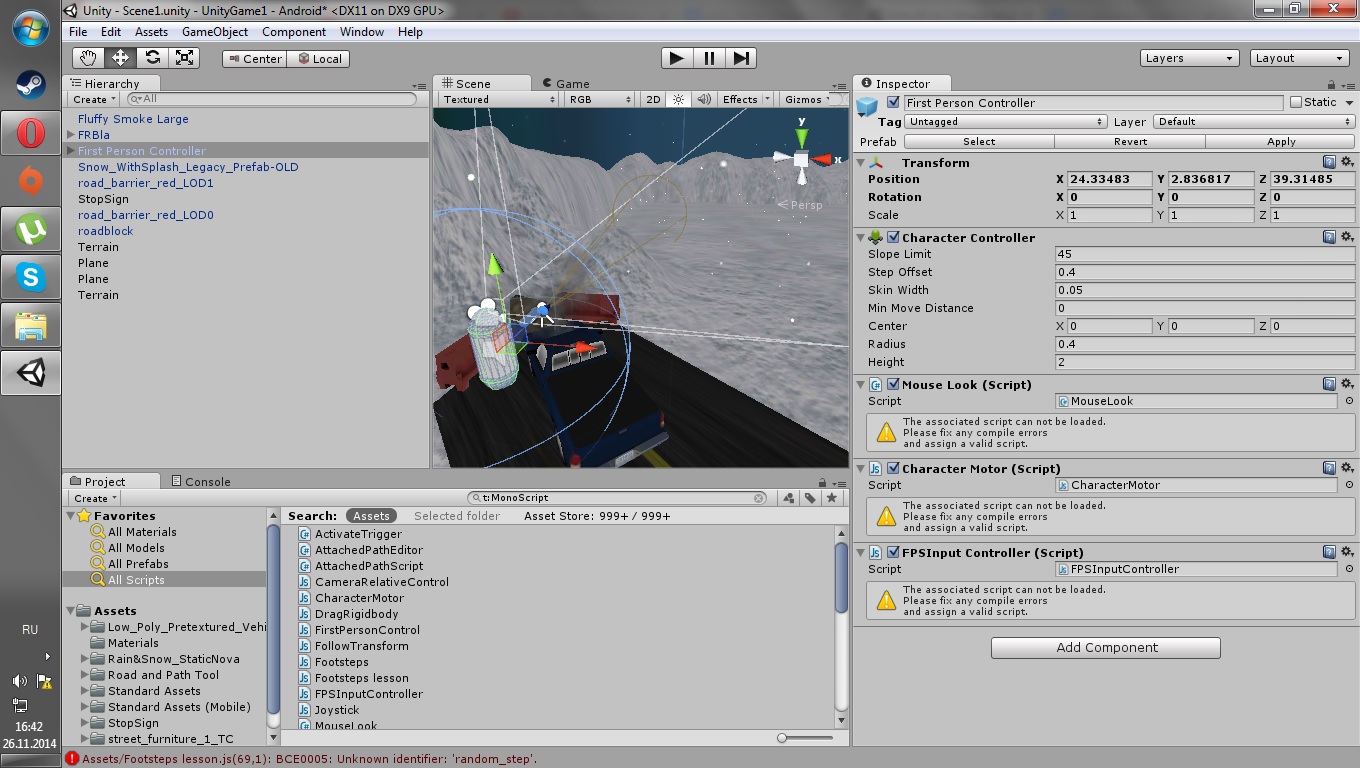This screenshot has width=1360, height=768.
Task: Open the Layer Default dropdown
Action: point(1254,121)
